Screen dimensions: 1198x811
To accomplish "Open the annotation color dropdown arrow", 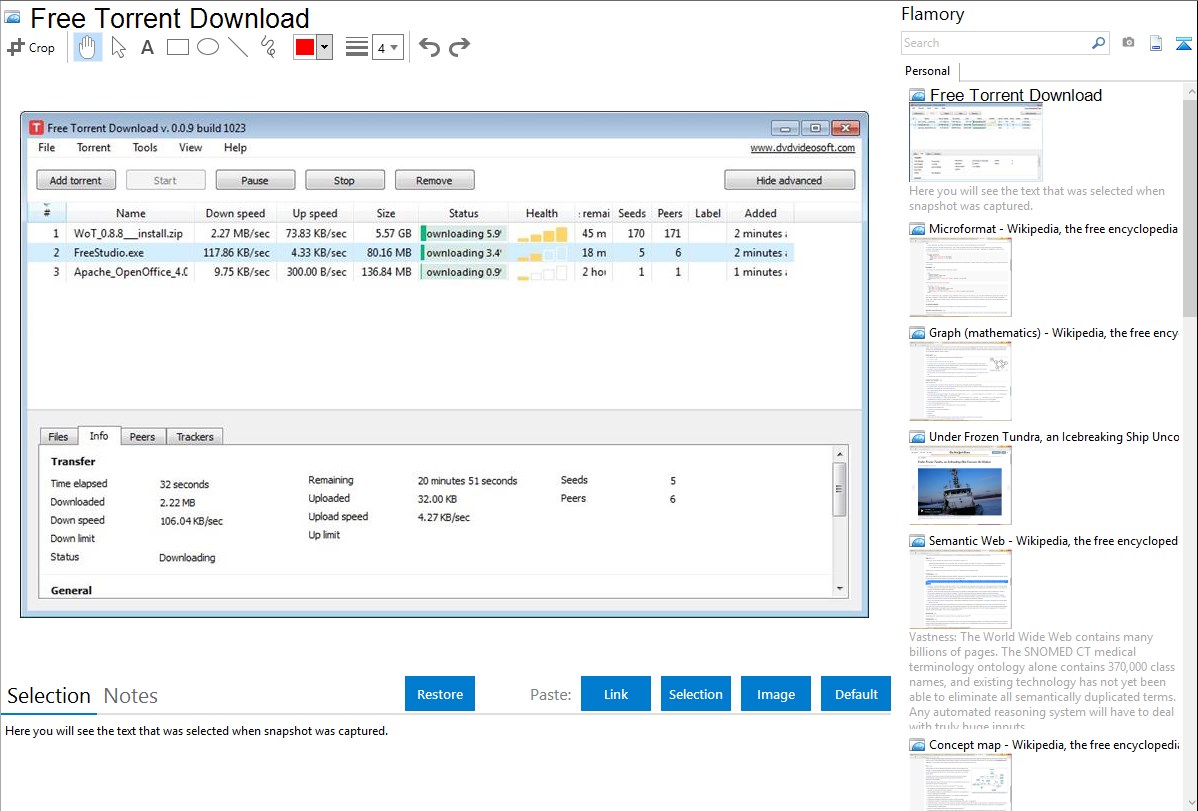I will coord(324,47).
